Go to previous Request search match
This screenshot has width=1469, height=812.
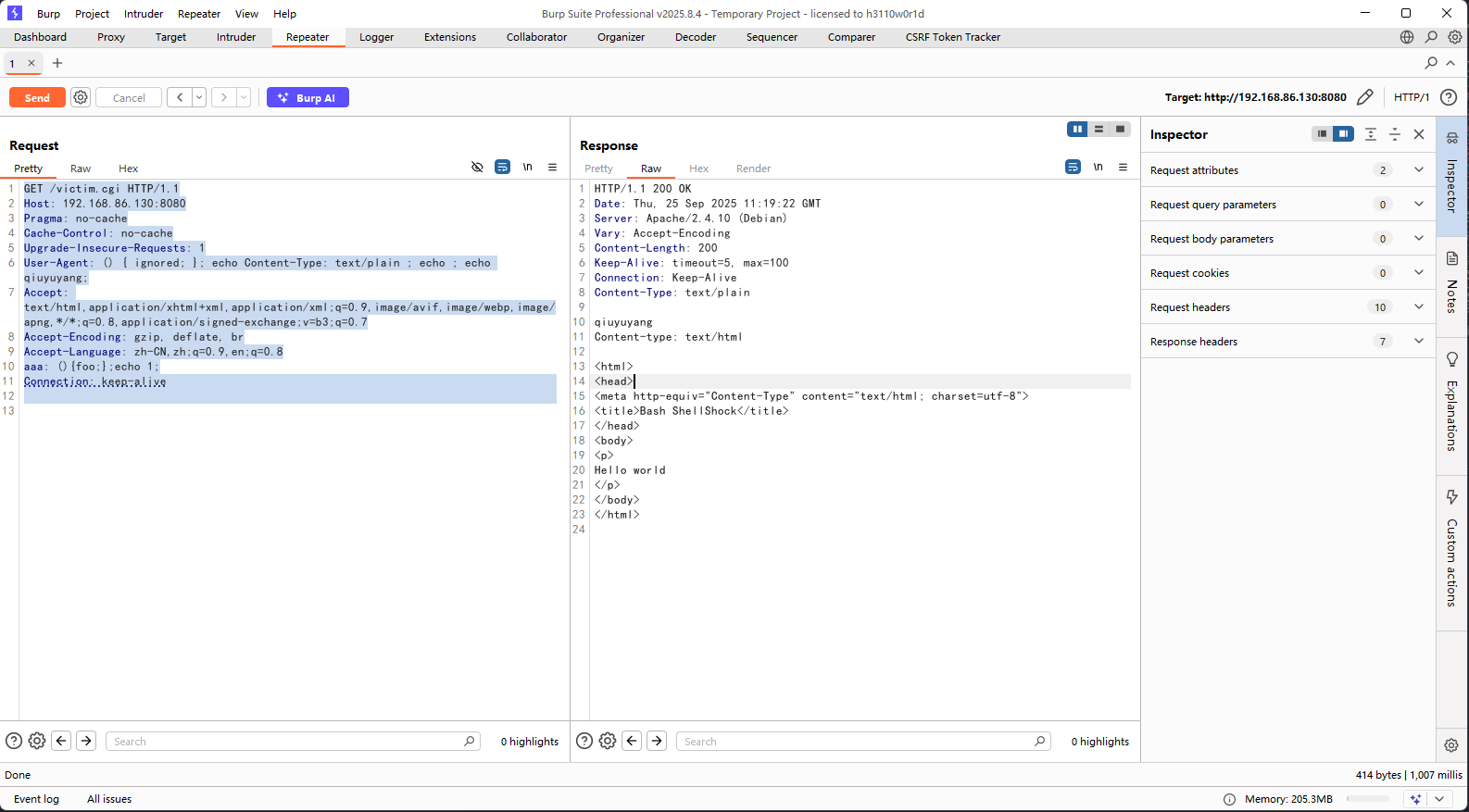(x=61, y=741)
